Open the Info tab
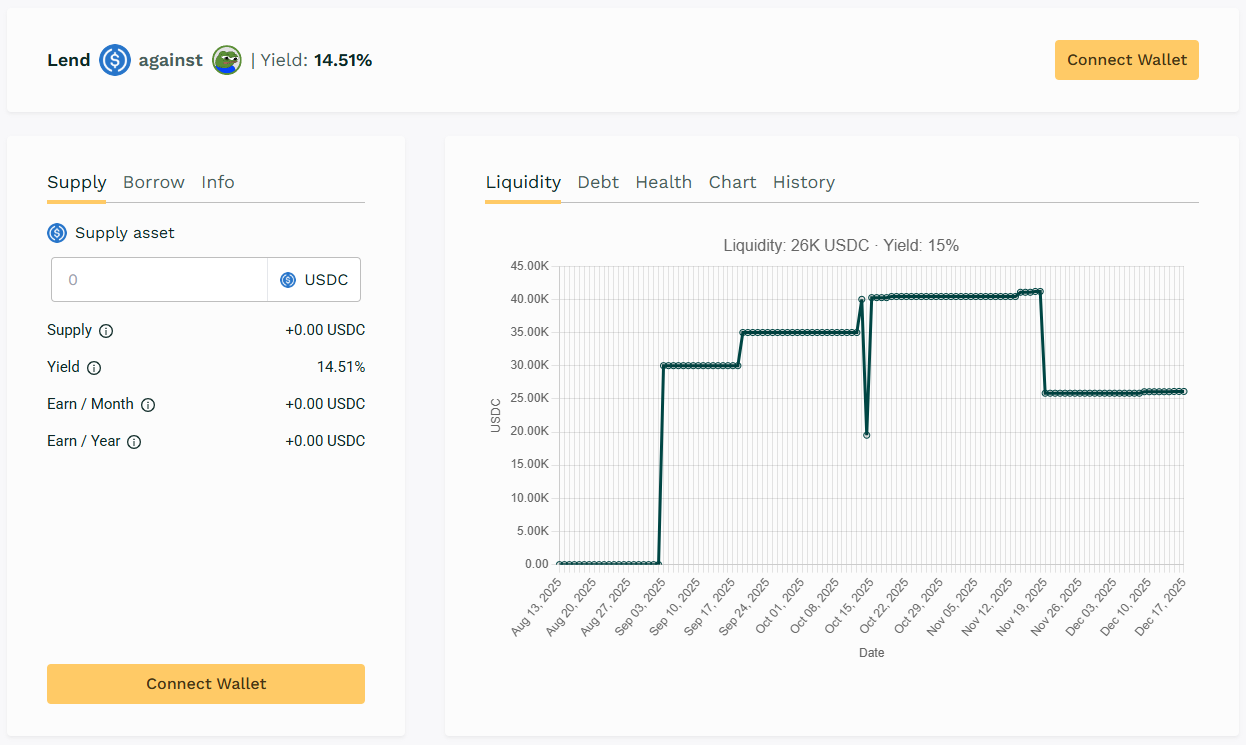 pyautogui.click(x=218, y=182)
